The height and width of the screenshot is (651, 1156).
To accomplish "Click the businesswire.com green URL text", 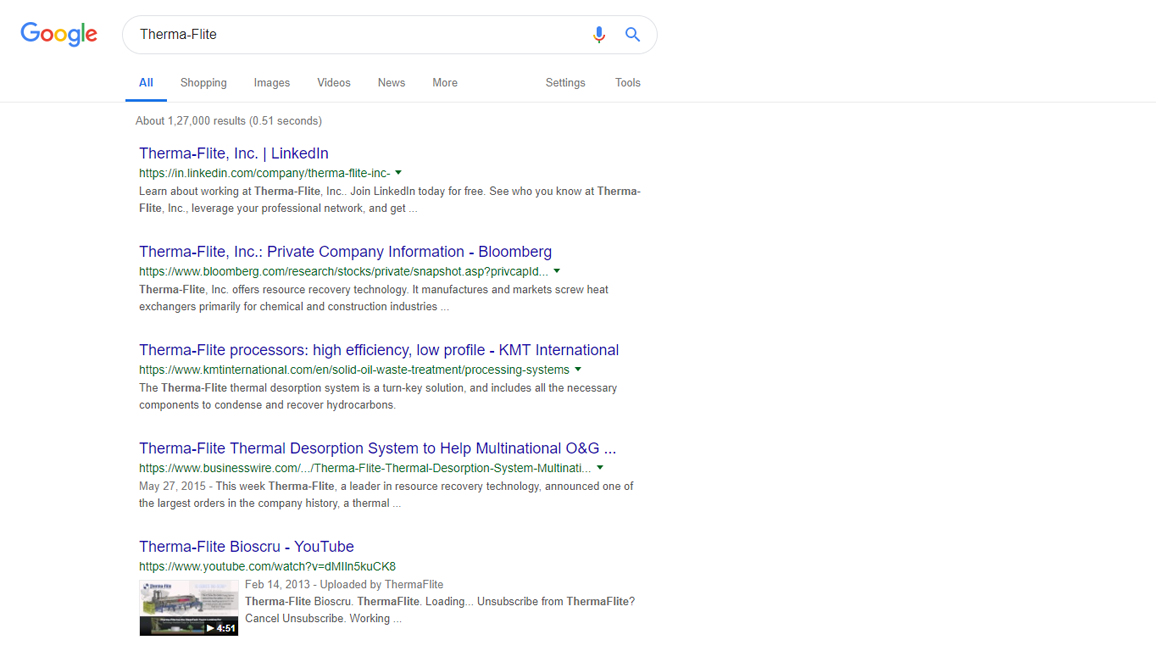I will click(365, 468).
